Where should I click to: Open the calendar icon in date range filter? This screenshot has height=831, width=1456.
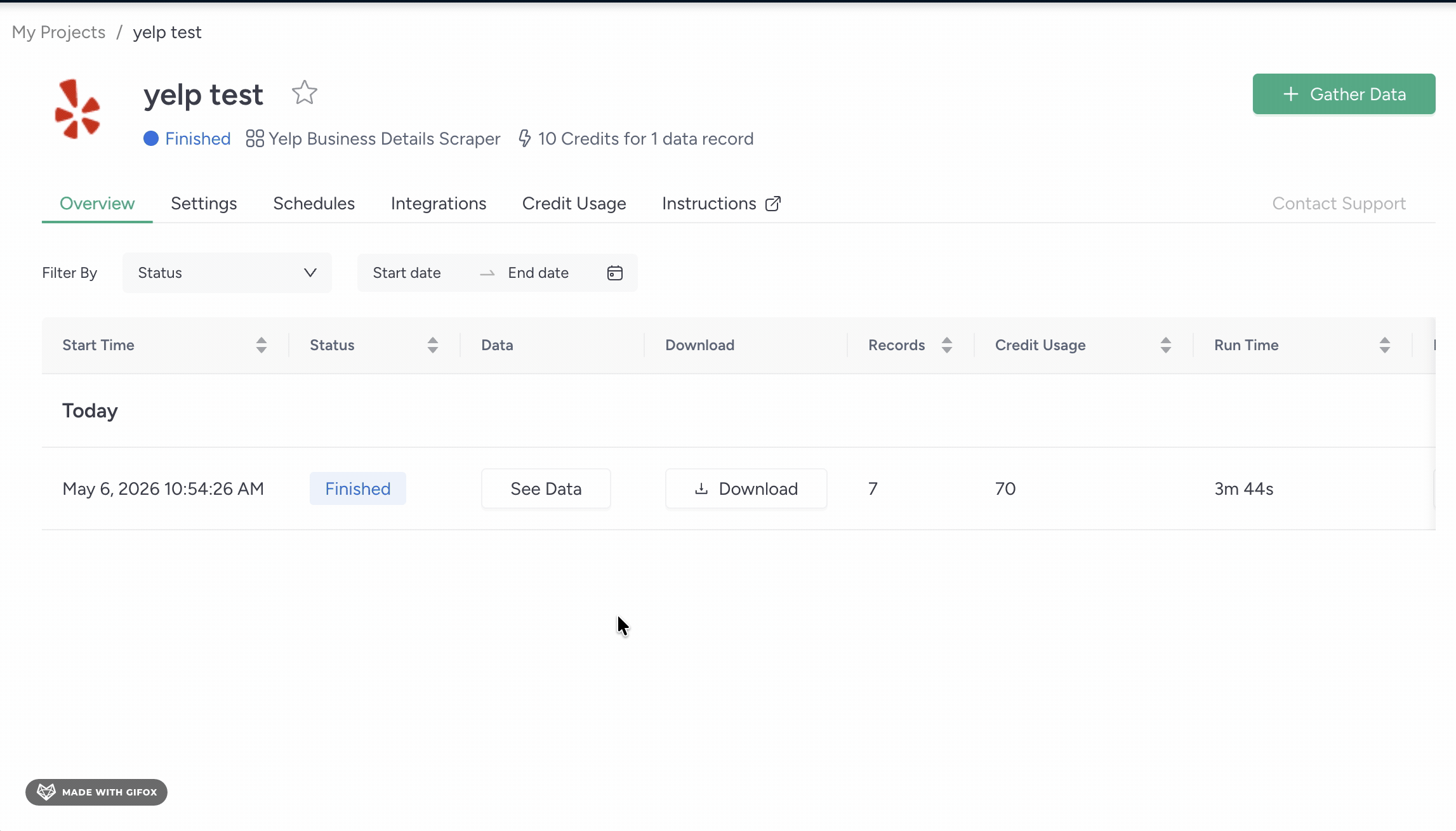point(615,273)
